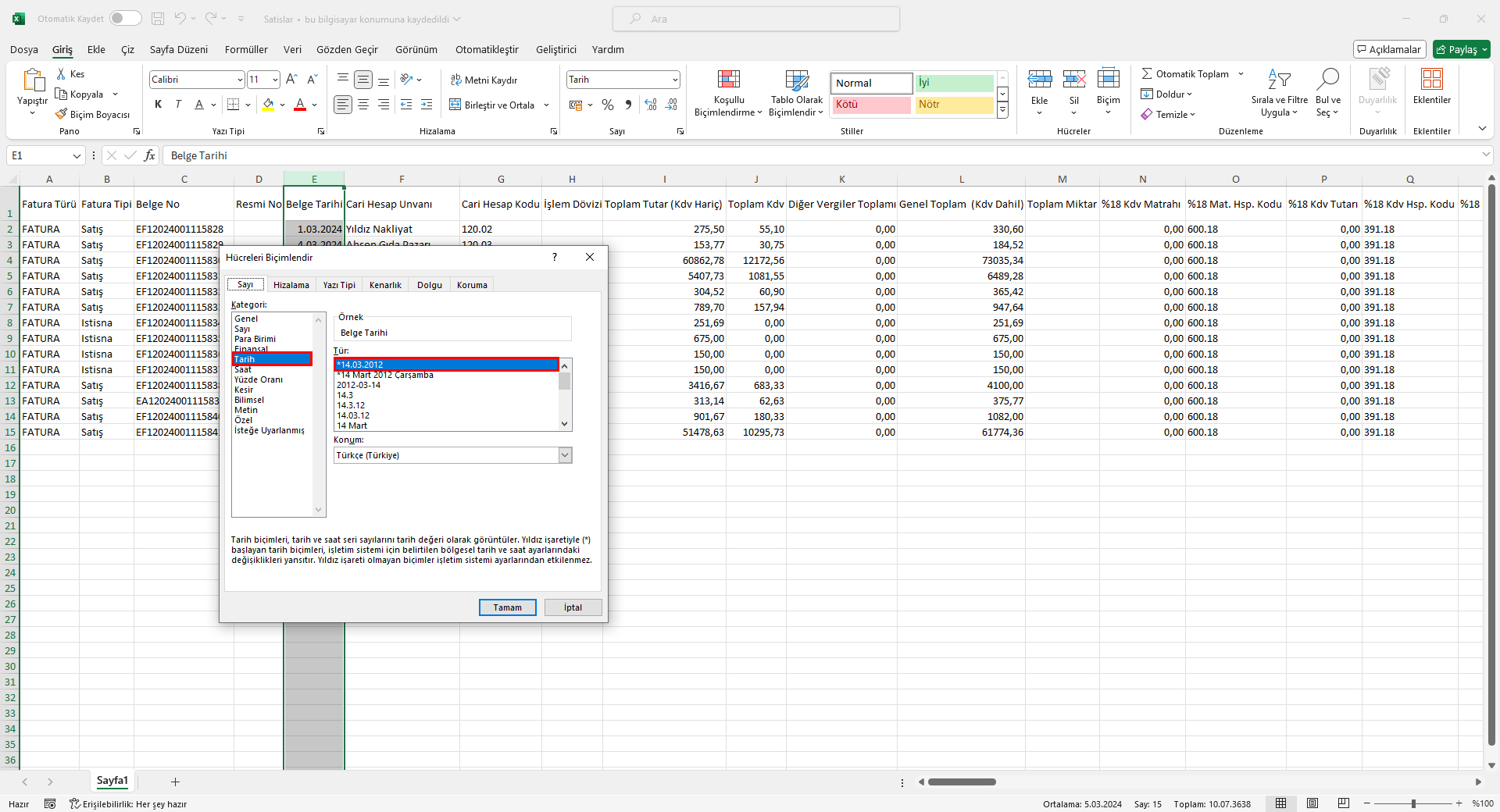Click the borders icon in Yazı Tipi
This screenshot has height=812, width=1500.
tap(233, 104)
